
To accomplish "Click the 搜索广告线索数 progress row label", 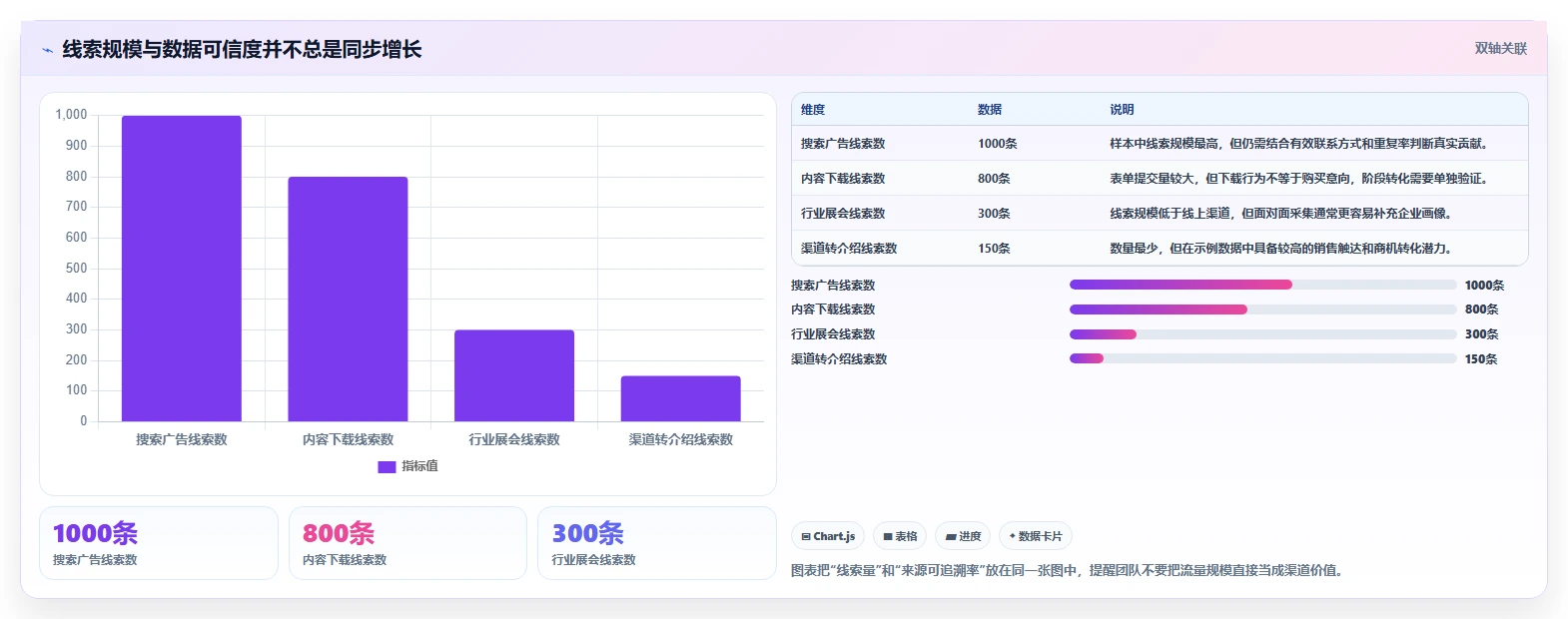I will pyautogui.click(x=833, y=286).
